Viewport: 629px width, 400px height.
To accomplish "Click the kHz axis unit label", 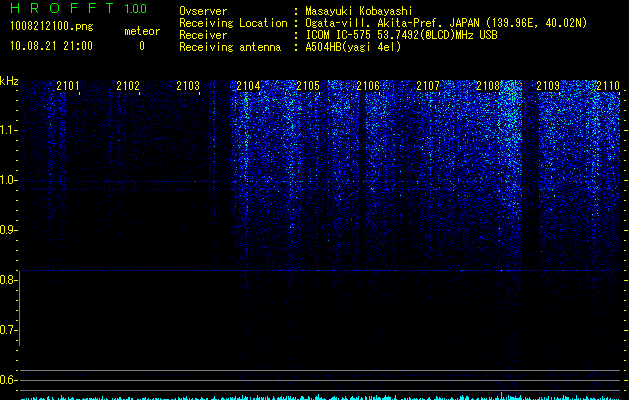I will 9,81.
